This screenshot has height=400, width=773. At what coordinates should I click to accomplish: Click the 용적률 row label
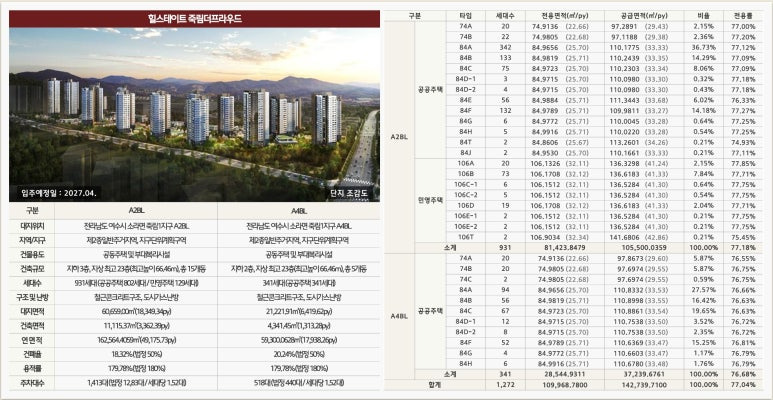coord(32,368)
